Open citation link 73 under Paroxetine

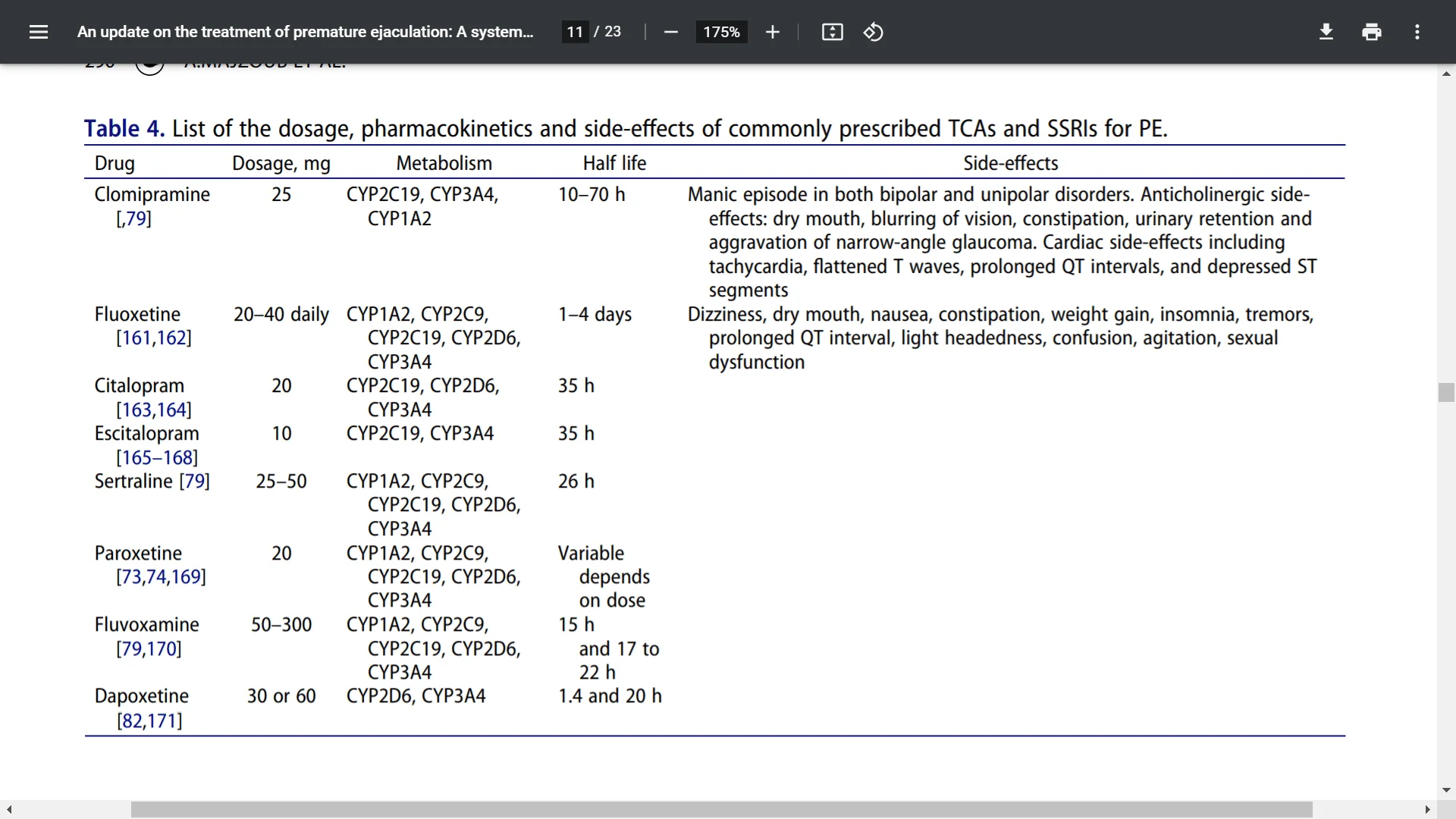(x=131, y=577)
